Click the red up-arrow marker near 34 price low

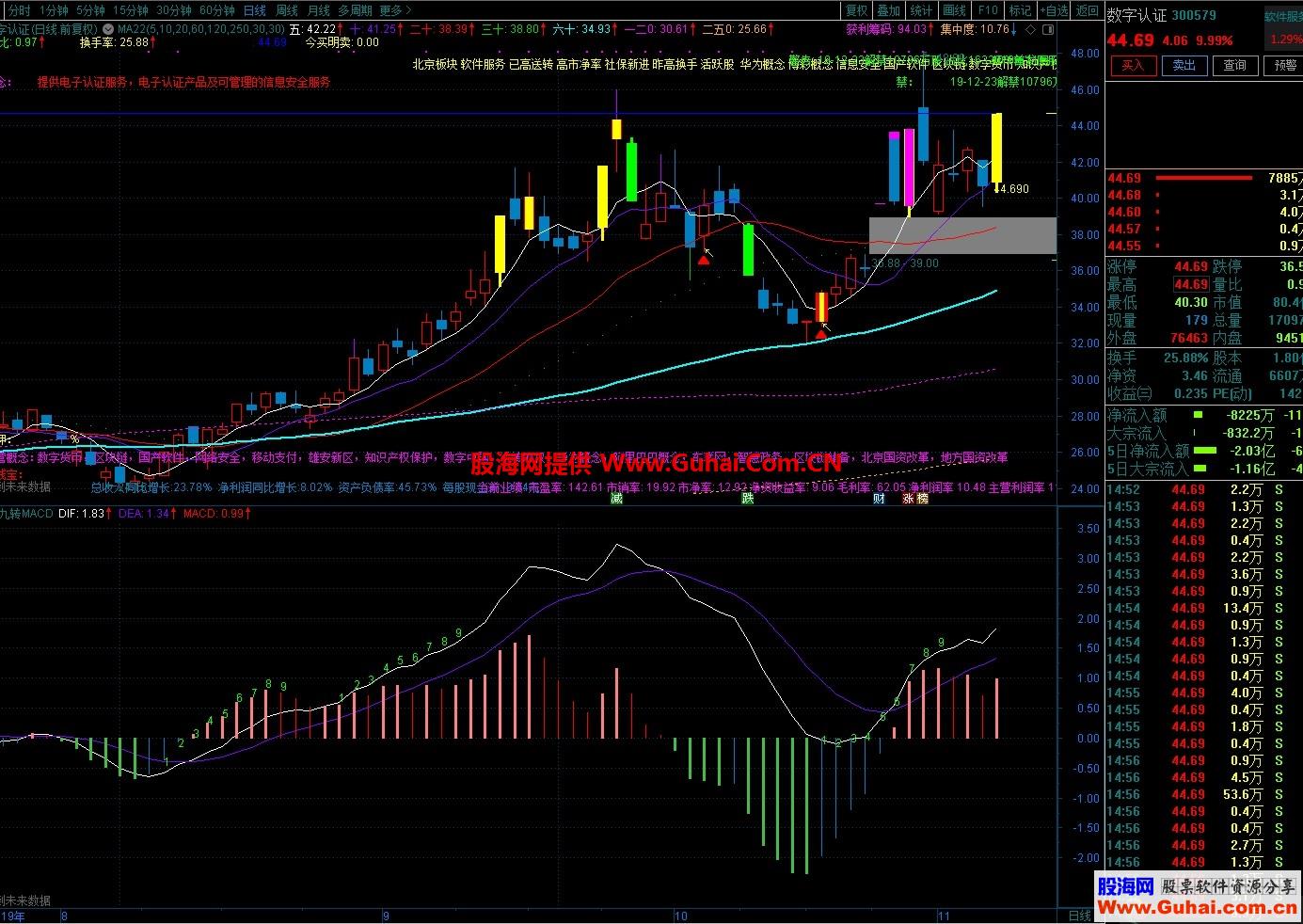click(x=821, y=333)
